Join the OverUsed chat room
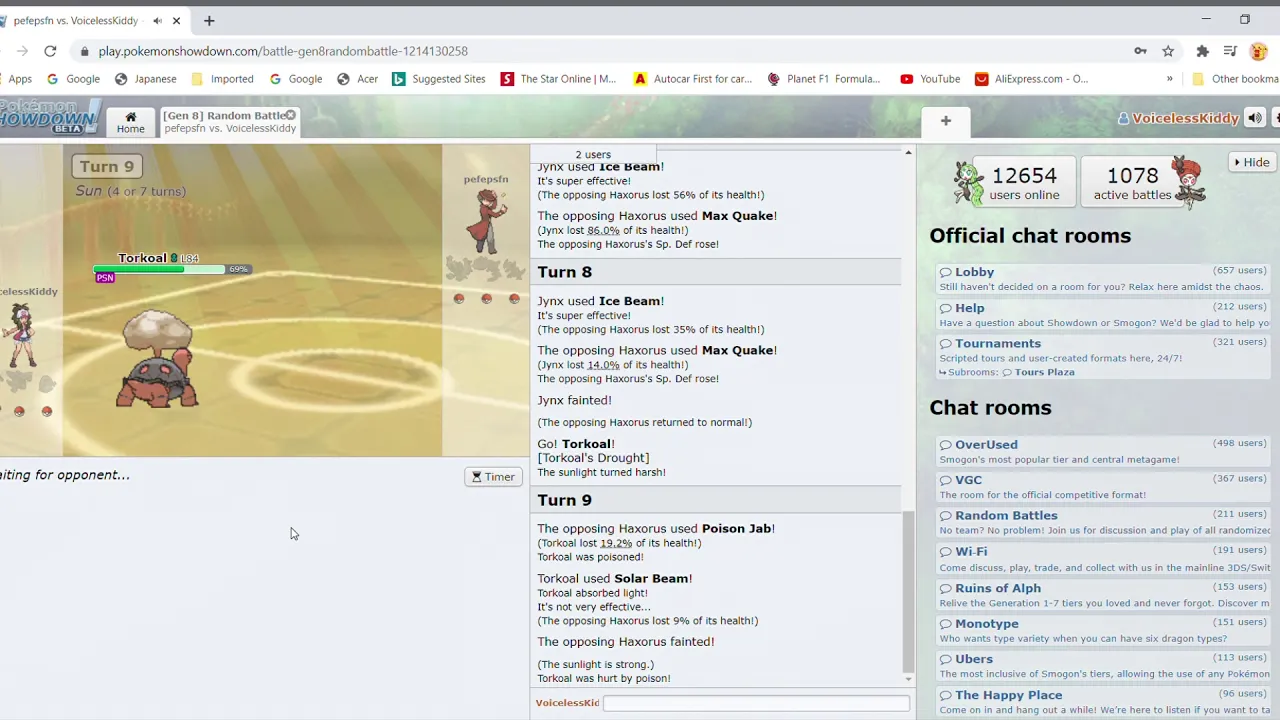 (1104, 452)
